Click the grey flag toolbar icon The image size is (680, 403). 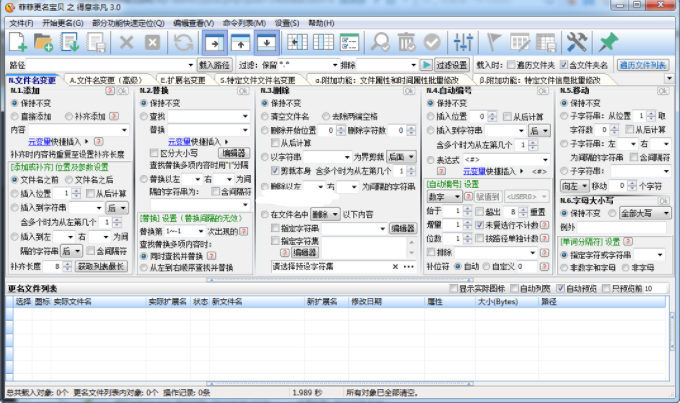coord(494,43)
